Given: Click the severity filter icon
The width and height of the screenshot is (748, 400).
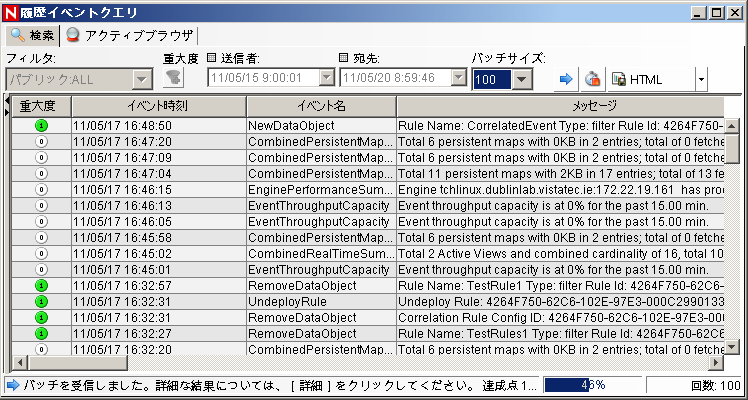Looking at the screenshot, I should click(x=173, y=78).
